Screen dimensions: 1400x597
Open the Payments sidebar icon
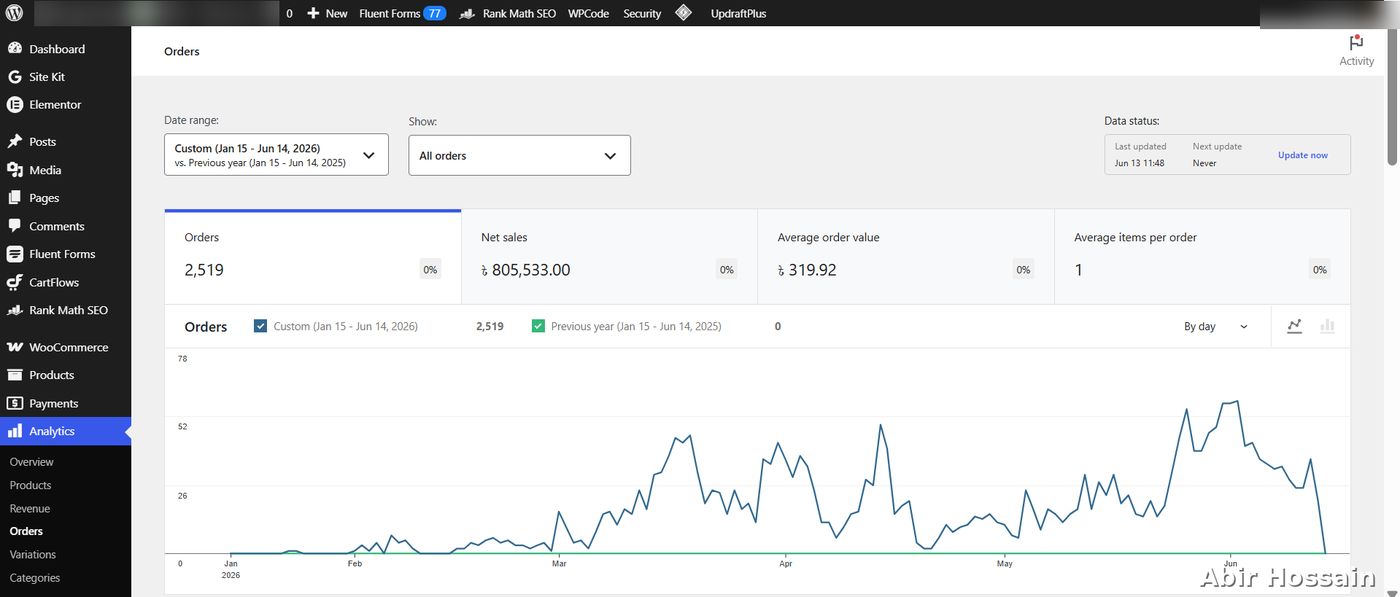click(15, 403)
